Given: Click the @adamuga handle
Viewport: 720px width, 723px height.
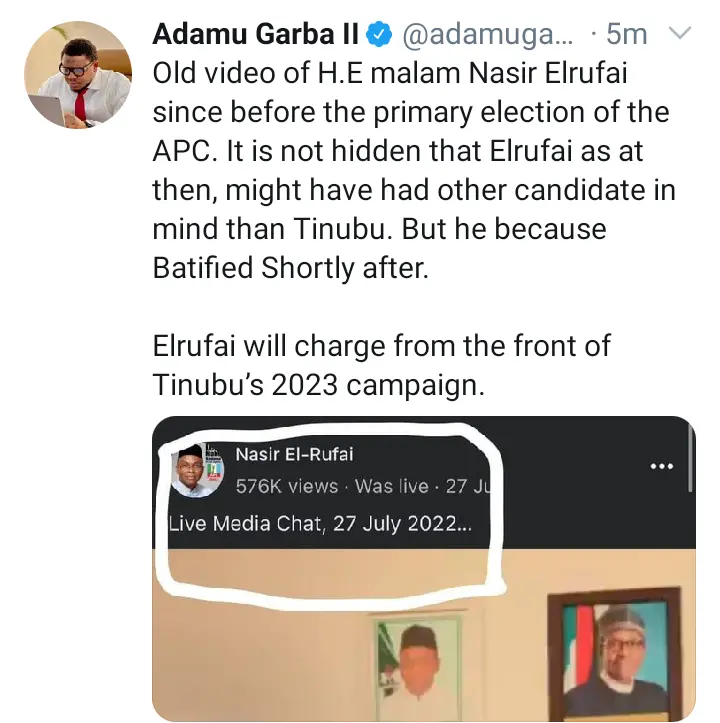Looking at the screenshot, I should 478,36.
